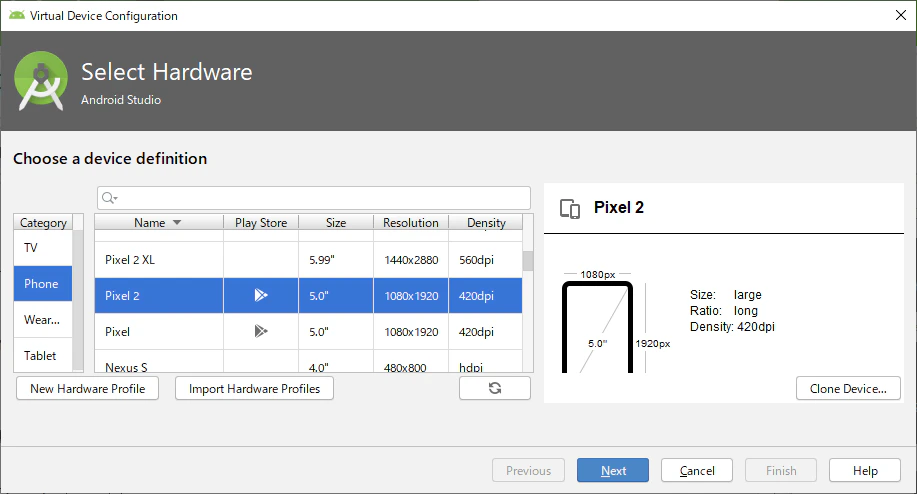Click the refresh device list icon button
Viewport: 917px width, 494px height.
(495, 388)
